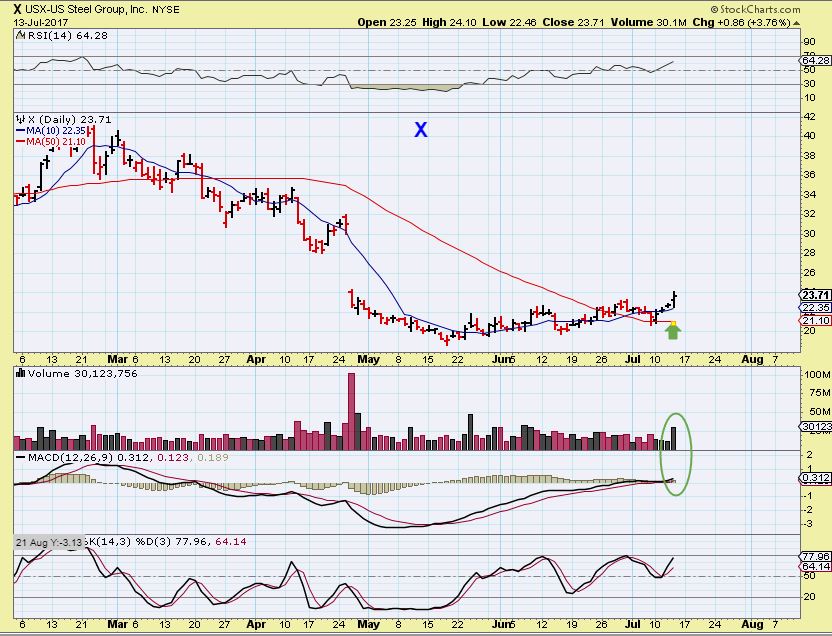This screenshot has height=636, width=832.
Task: Click the MA(50) 21.10 legend entry
Action: (56, 142)
